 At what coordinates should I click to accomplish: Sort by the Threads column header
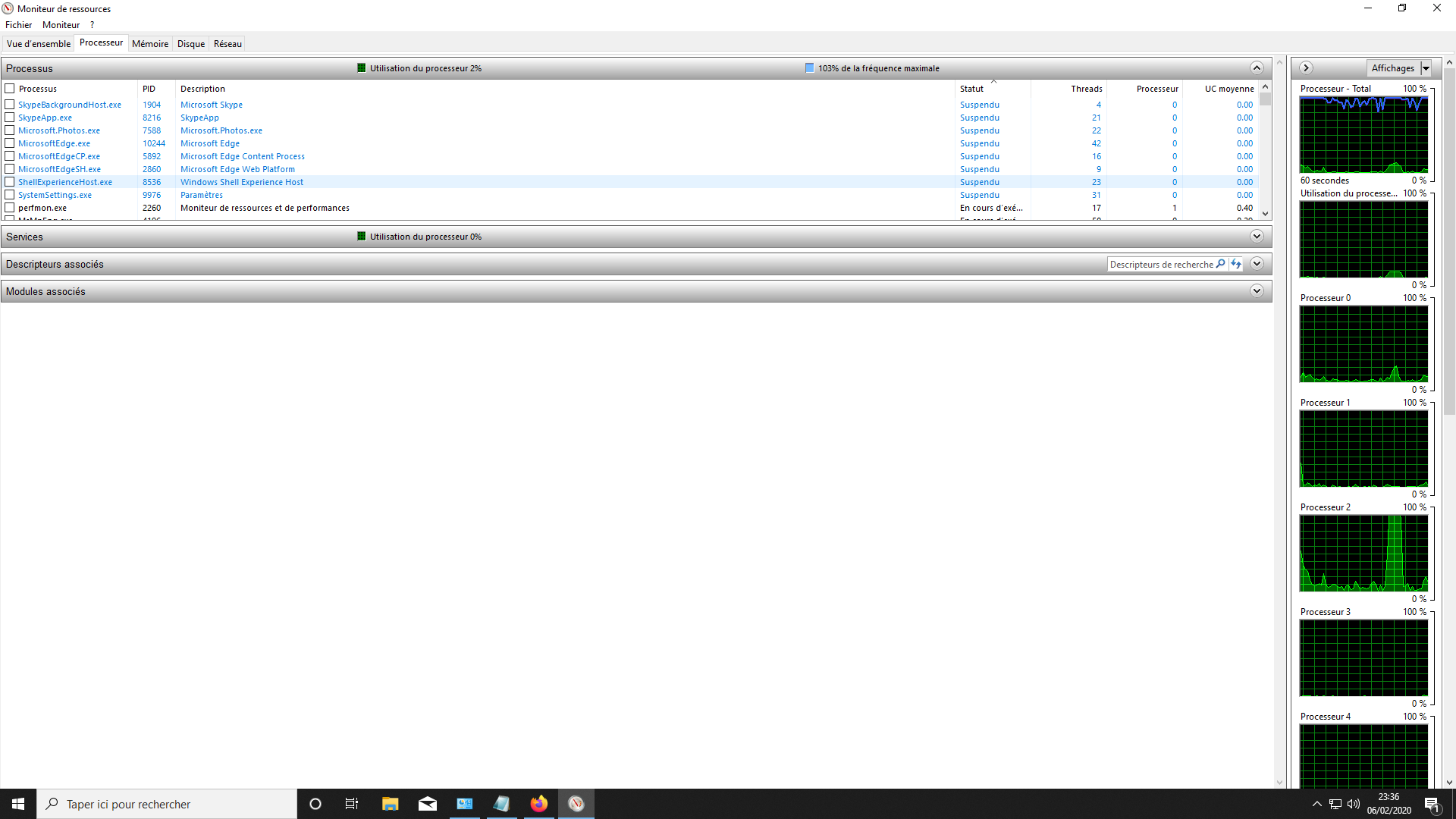pos(1086,89)
